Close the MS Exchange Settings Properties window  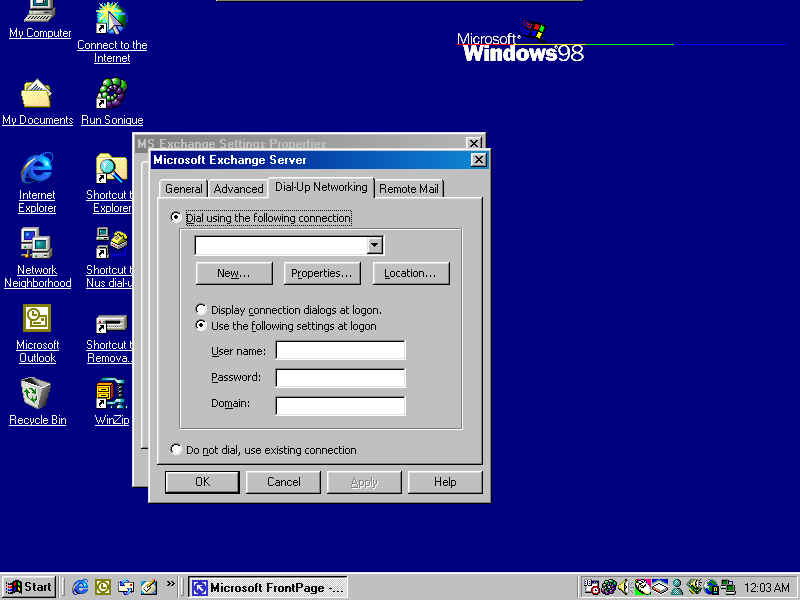474,143
